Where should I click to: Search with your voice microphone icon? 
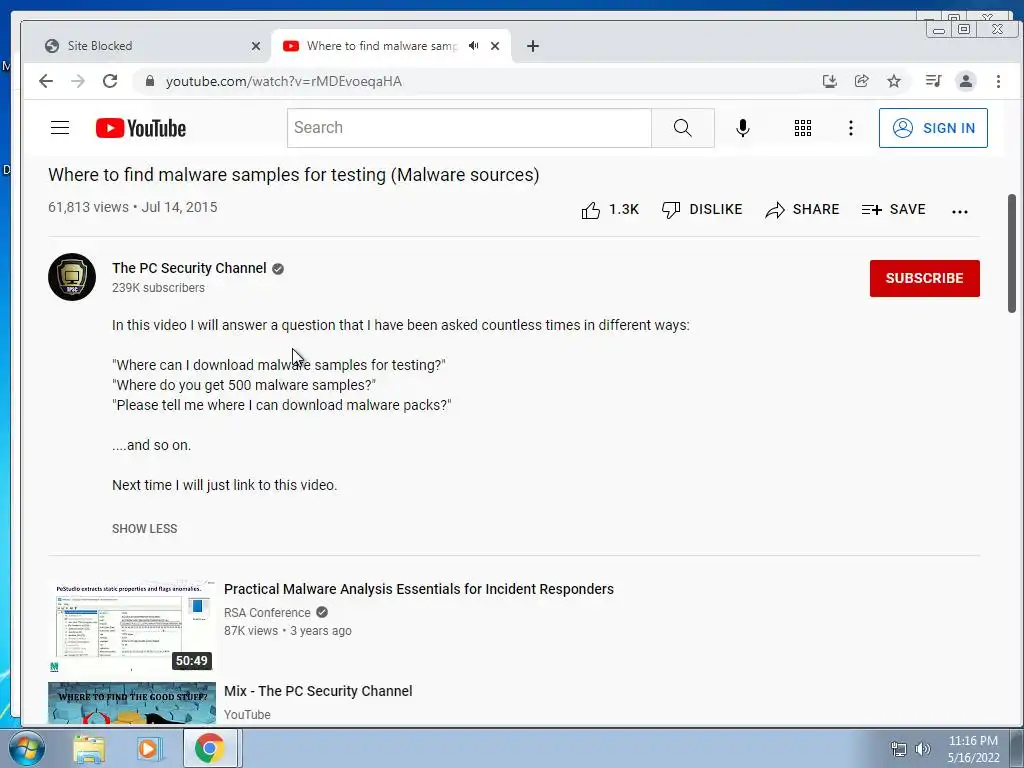coord(743,128)
